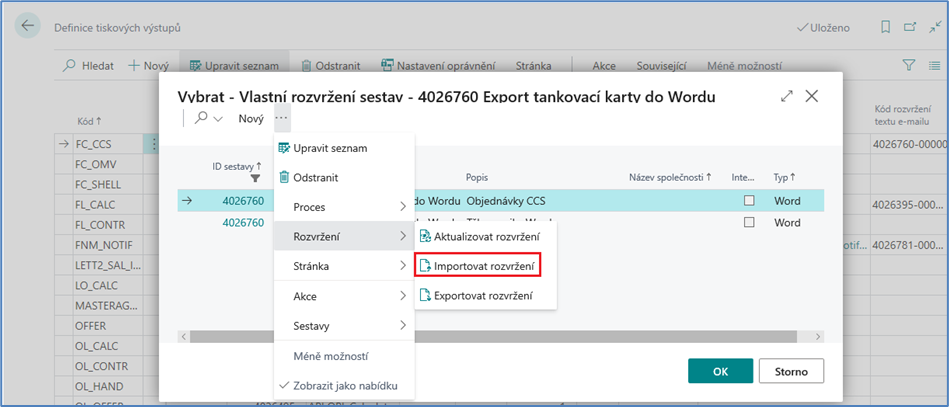Click the horizontal scrollbar in the dialog
This screenshot has height=407, width=949.
500,336
